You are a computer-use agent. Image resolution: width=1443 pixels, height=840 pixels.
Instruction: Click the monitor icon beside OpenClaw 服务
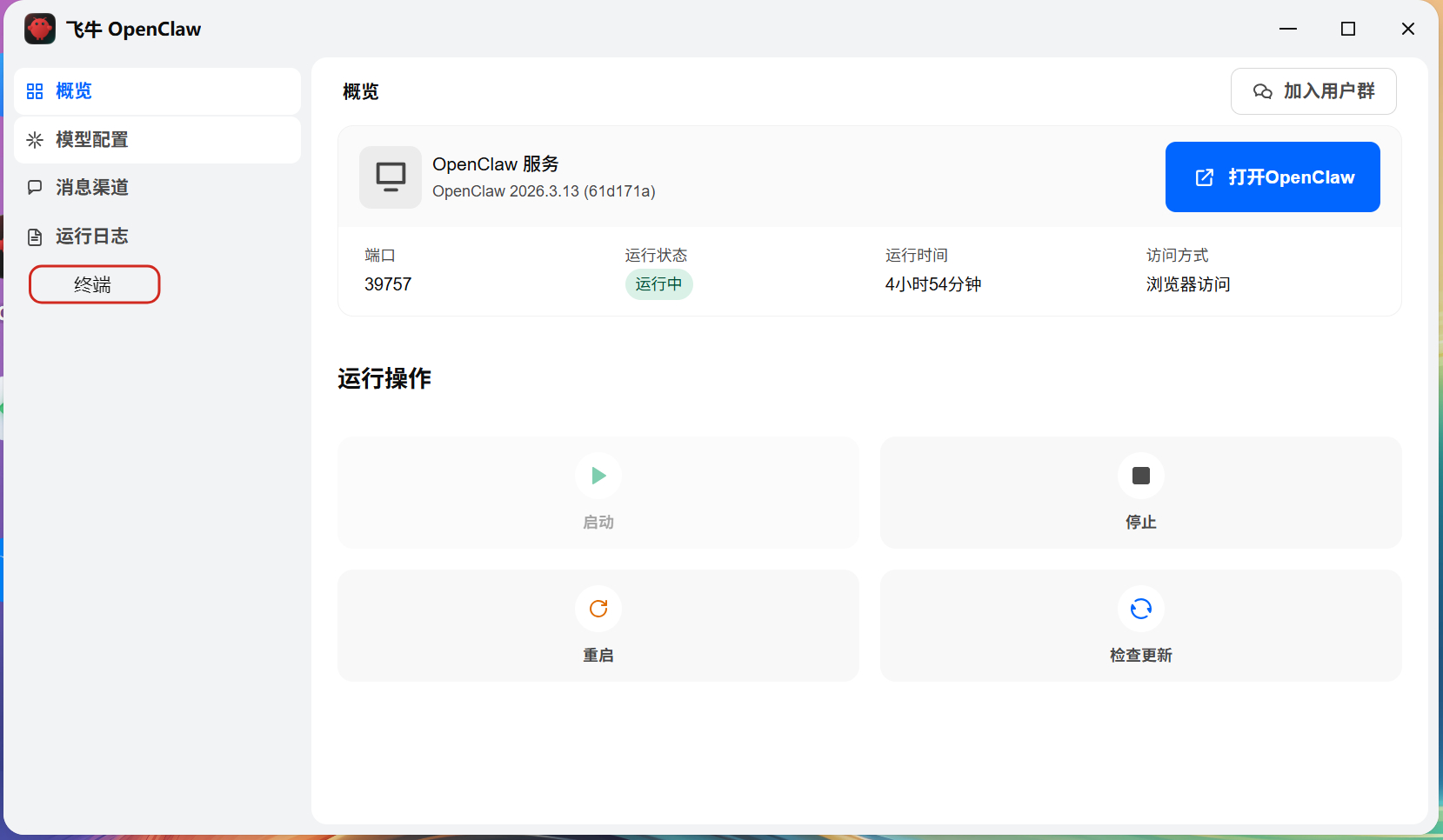click(391, 177)
